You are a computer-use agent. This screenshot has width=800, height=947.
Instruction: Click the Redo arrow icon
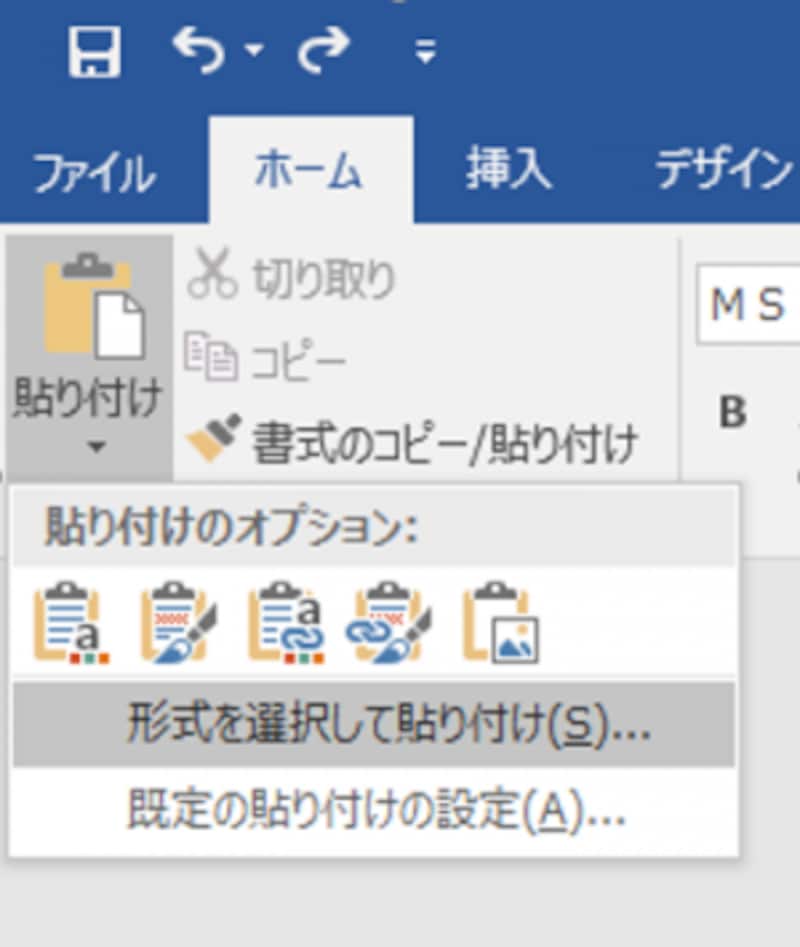coord(324,51)
